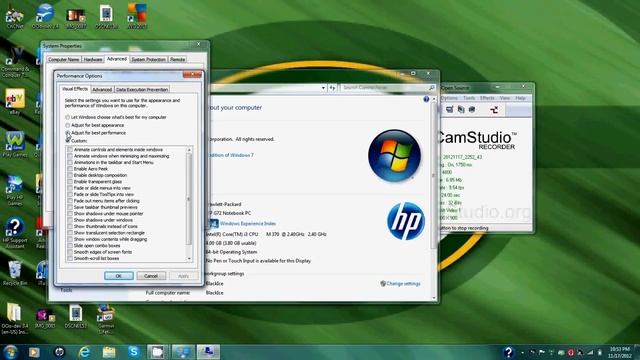Click the edition of Windows 7 link

point(231,155)
